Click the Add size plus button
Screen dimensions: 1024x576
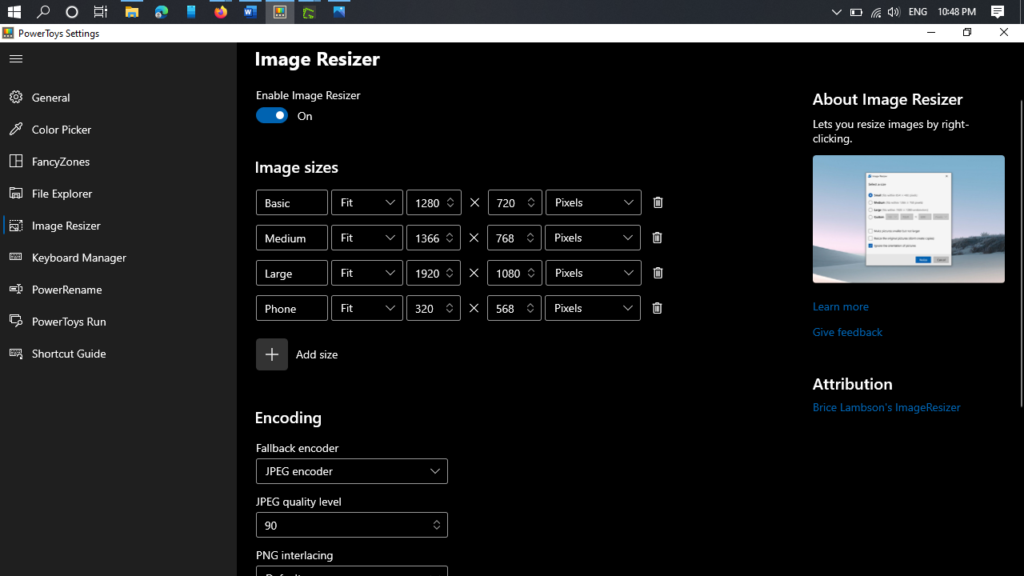coord(272,354)
